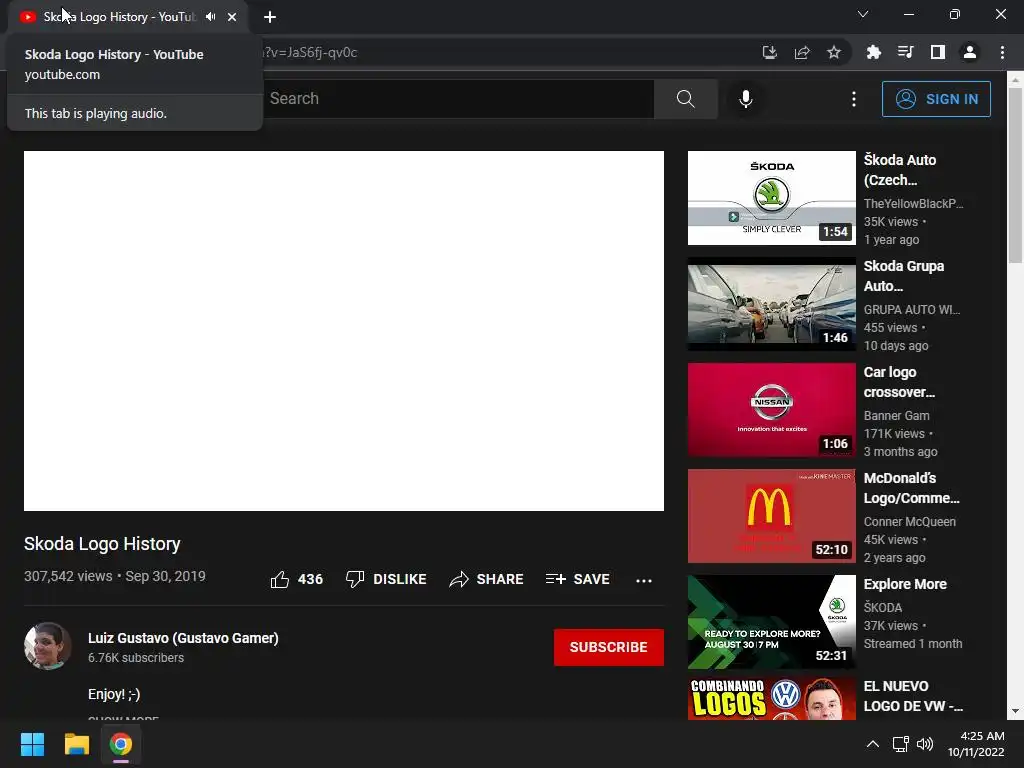This screenshot has width=1024, height=768.
Task: Open Car logo crossover Nissan thumbnail
Action: pos(771,409)
